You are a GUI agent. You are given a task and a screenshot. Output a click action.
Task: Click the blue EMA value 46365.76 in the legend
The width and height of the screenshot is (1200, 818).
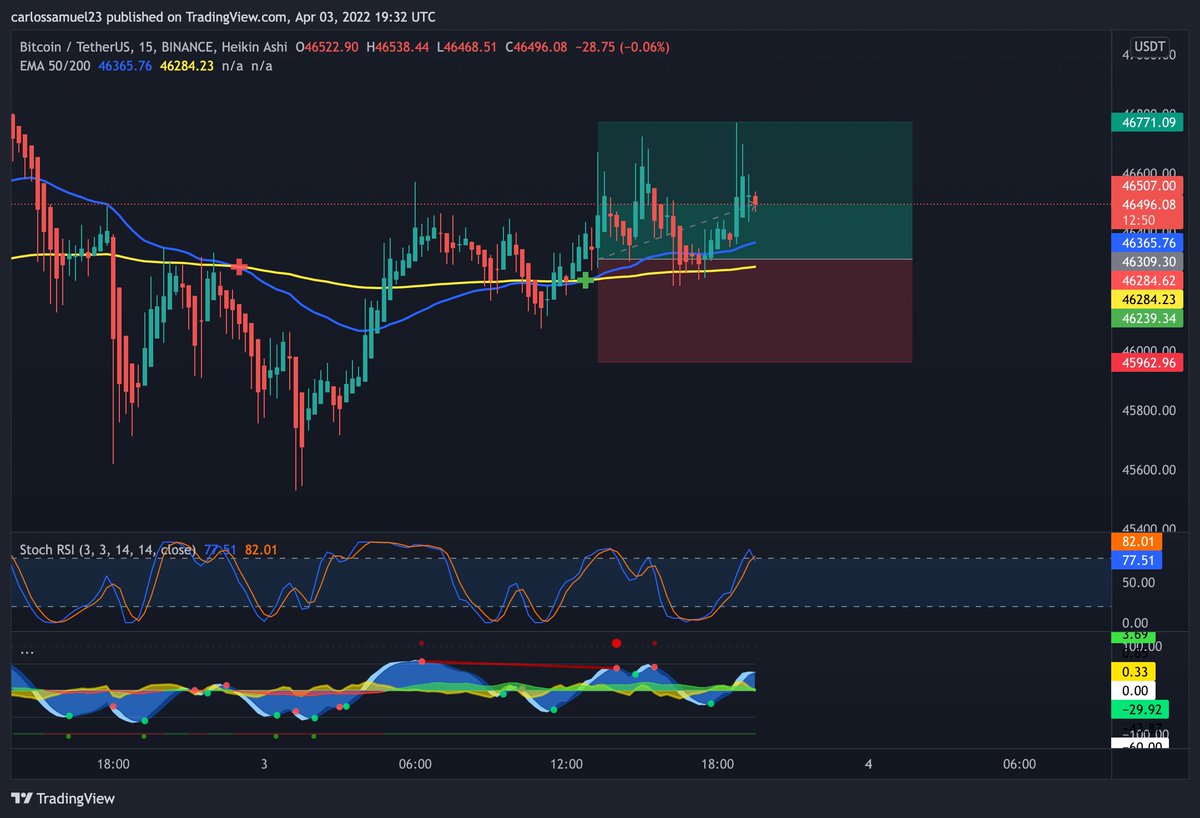[x=126, y=65]
